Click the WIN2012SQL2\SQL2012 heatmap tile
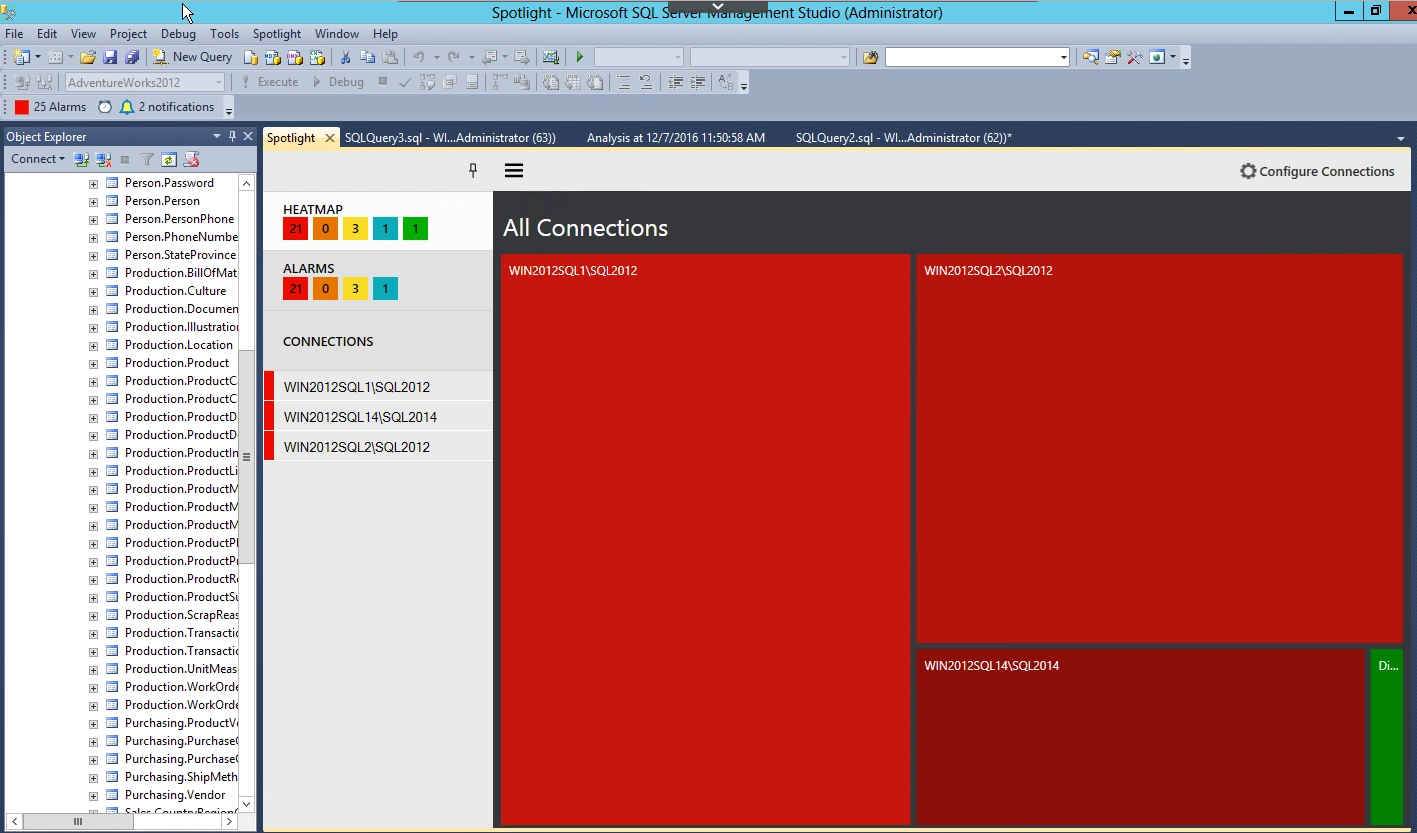Screen dimensions: 1417x833 (x=1159, y=448)
